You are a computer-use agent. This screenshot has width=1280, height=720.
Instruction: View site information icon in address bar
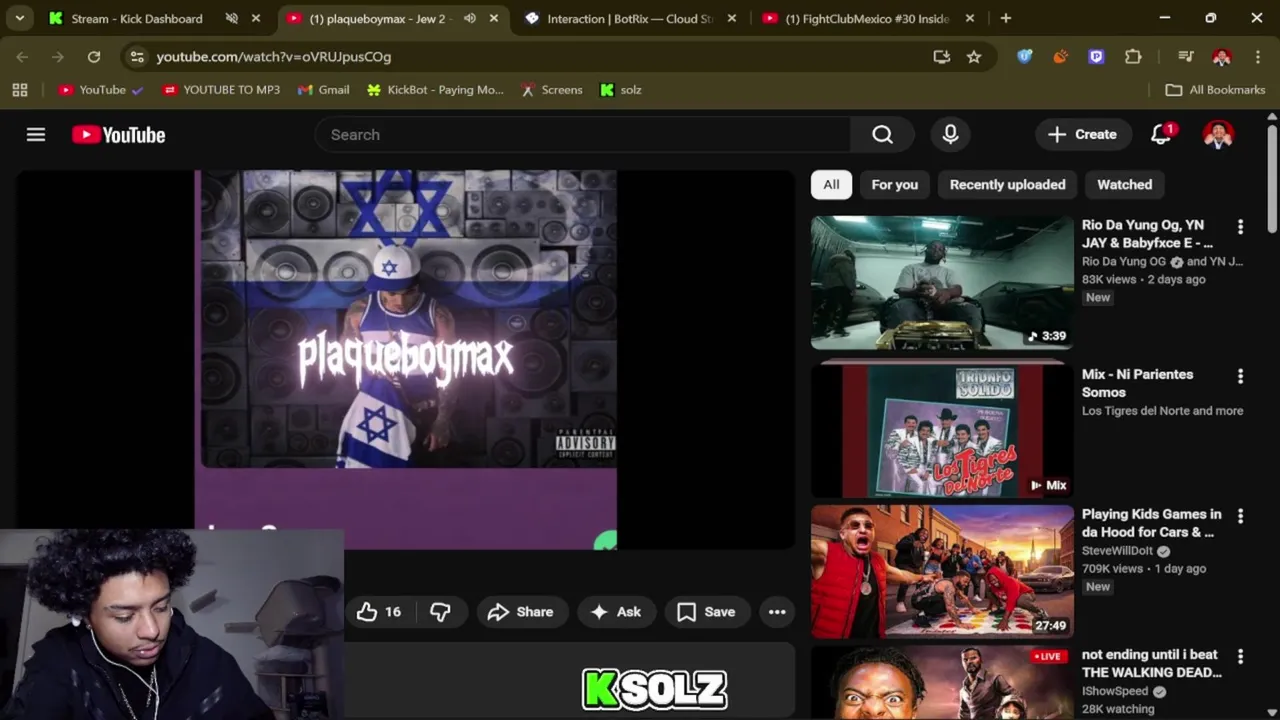(x=137, y=57)
